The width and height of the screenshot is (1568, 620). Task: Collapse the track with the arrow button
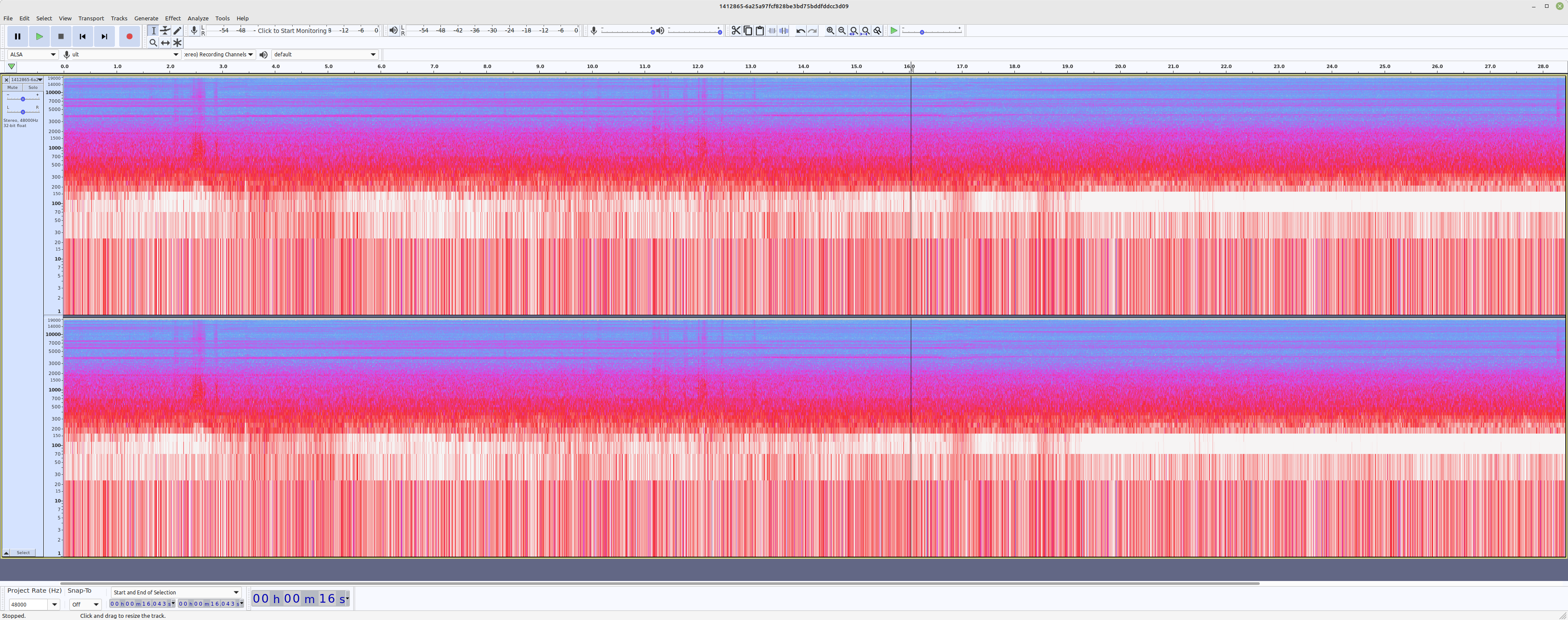(6, 553)
